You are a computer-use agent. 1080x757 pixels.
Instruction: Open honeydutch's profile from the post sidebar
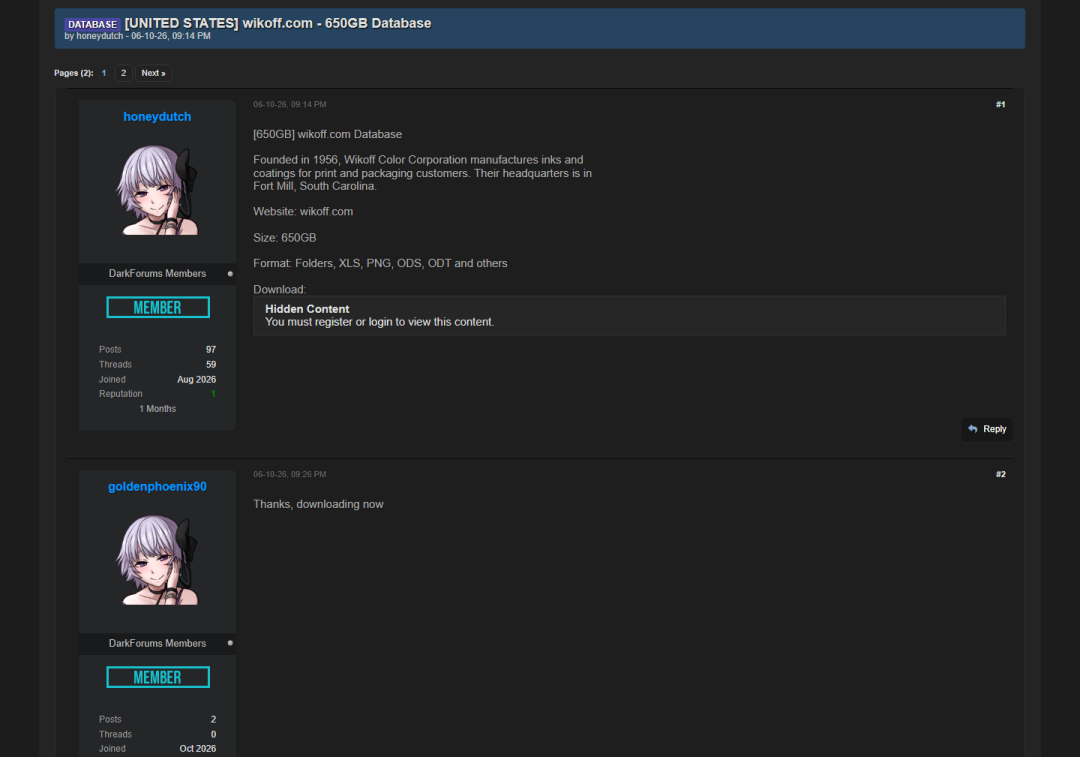point(157,116)
